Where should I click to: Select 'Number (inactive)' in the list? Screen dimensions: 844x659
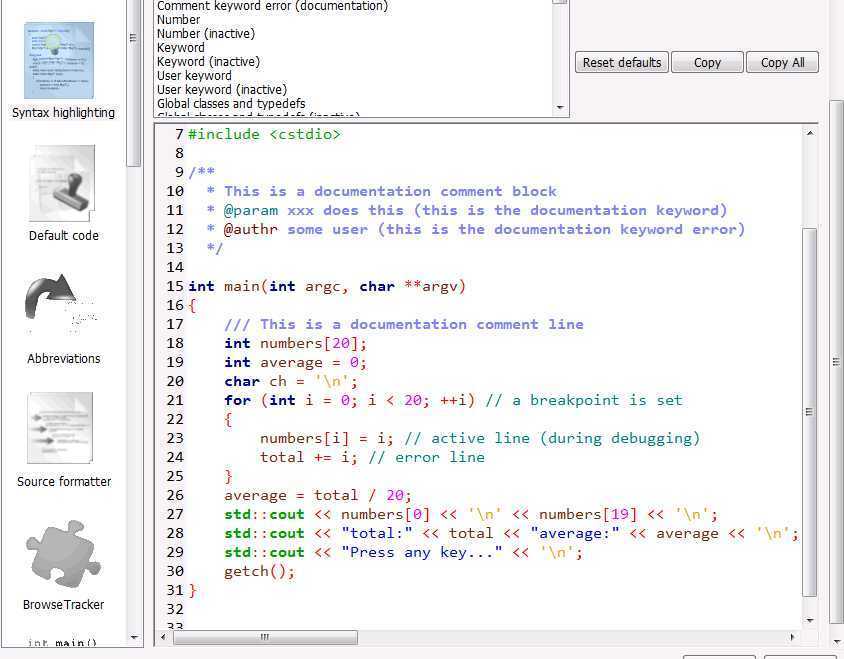tap(206, 33)
